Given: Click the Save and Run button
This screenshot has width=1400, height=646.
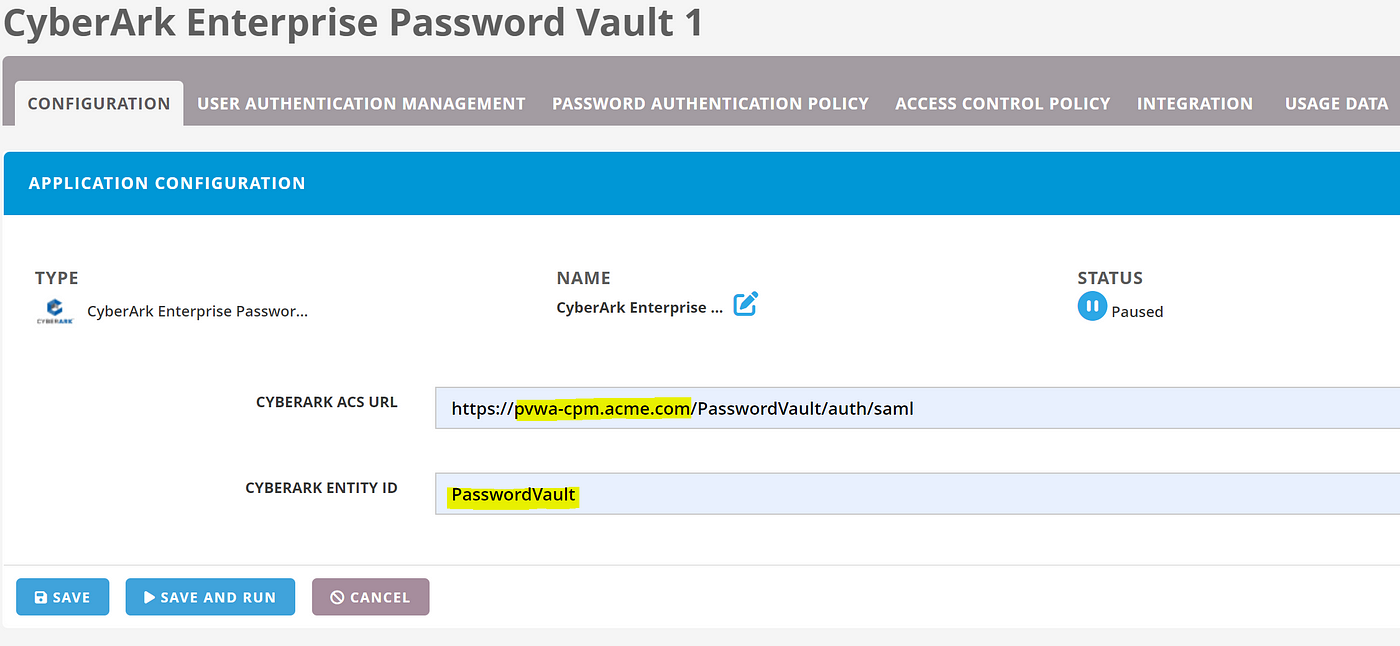Looking at the screenshot, I should 210,597.
